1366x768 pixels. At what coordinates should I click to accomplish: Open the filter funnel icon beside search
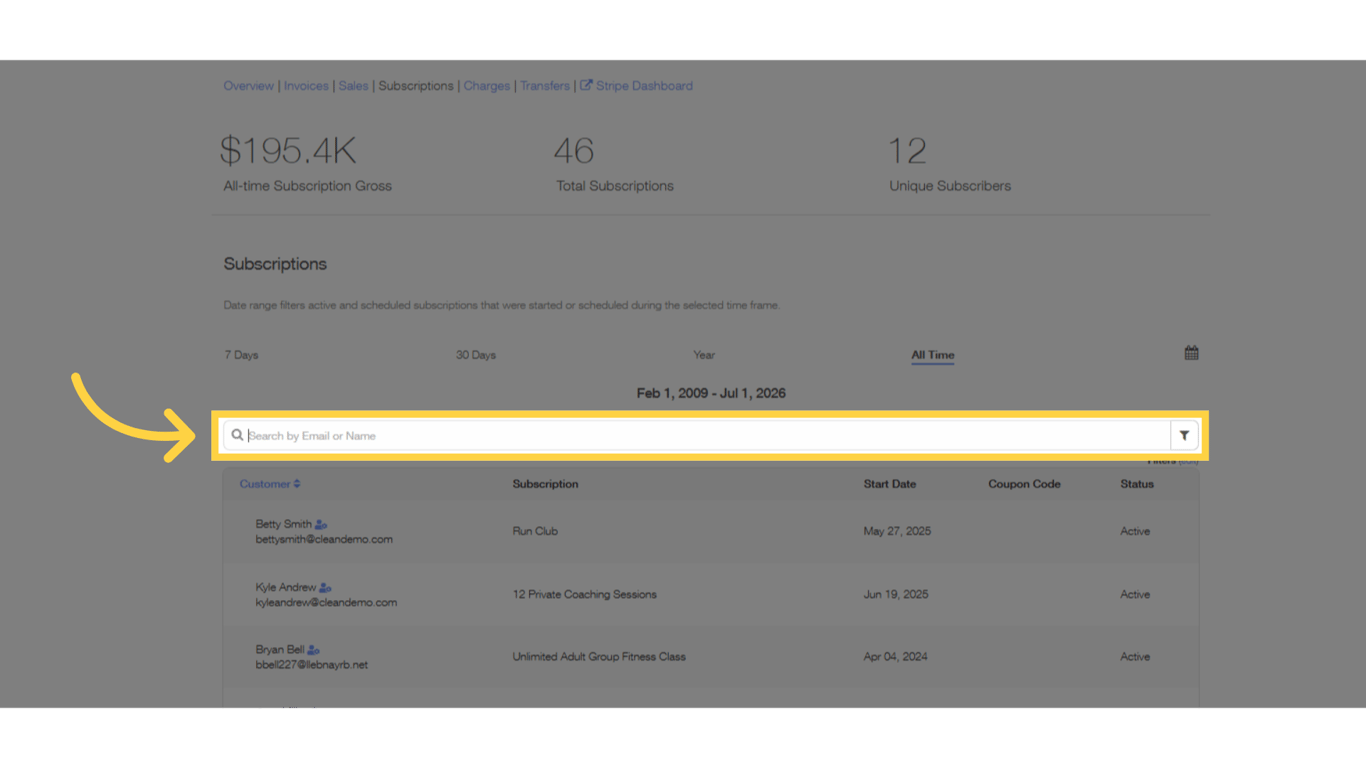(x=1184, y=435)
